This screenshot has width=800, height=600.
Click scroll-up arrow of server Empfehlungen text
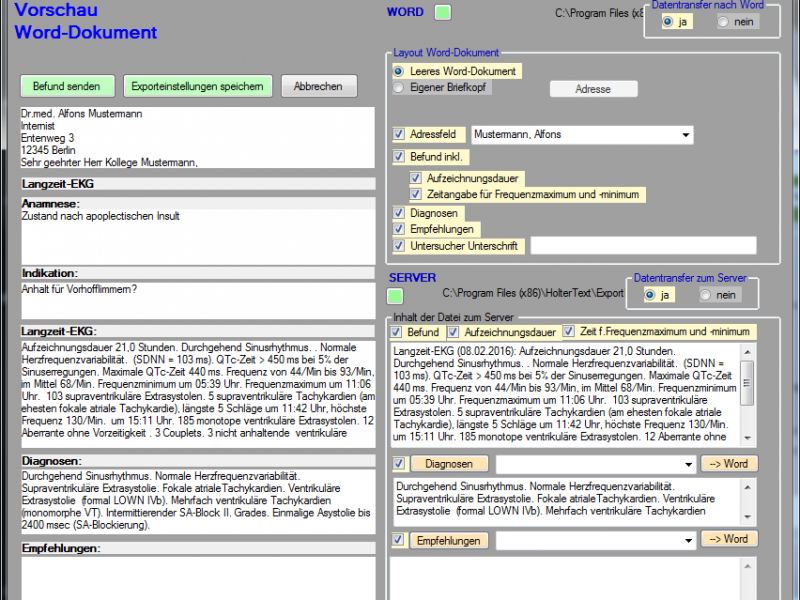(747, 566)
